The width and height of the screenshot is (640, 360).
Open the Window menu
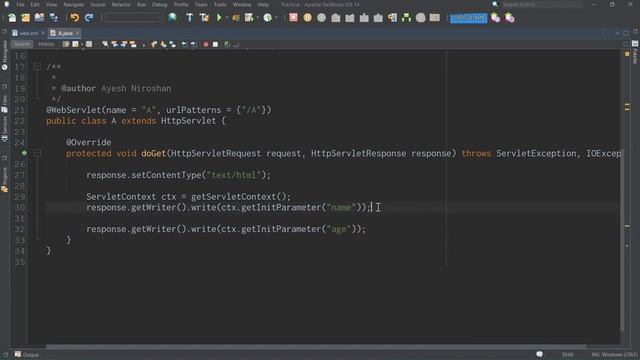[242, 4]
